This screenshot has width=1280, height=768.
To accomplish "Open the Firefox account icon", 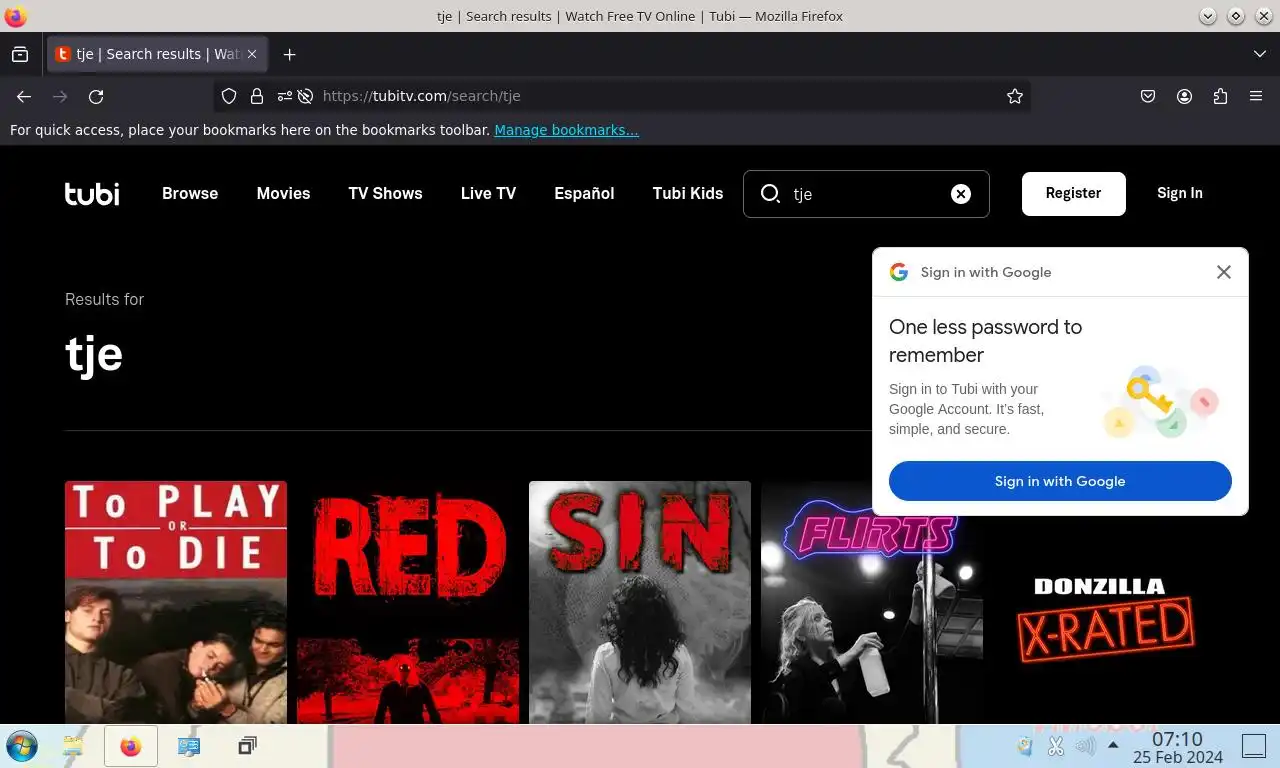I will point(1184,96).
